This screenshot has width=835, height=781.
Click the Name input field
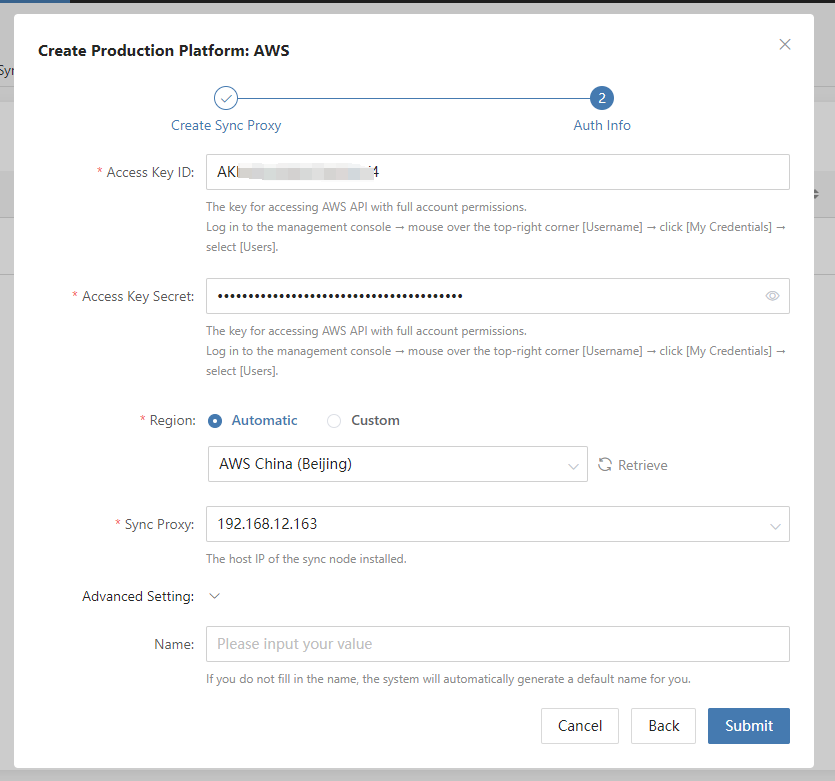(x=497, y=644)
